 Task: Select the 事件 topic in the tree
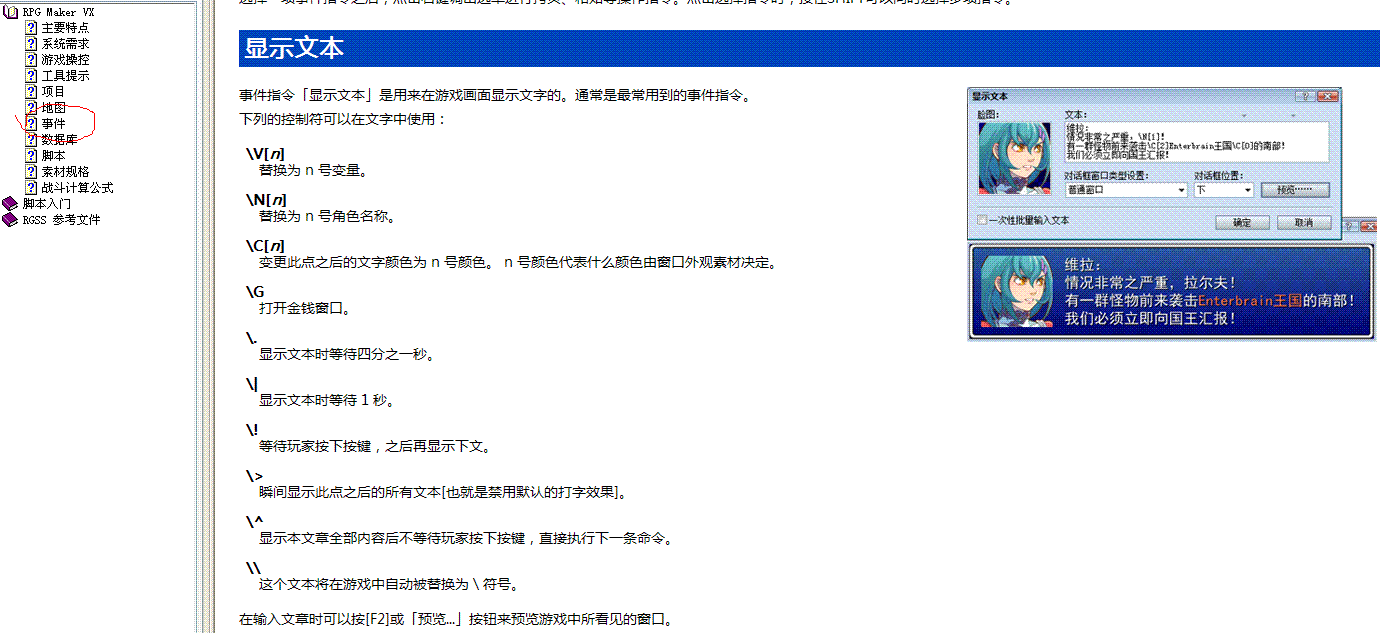tap(53, 124)
